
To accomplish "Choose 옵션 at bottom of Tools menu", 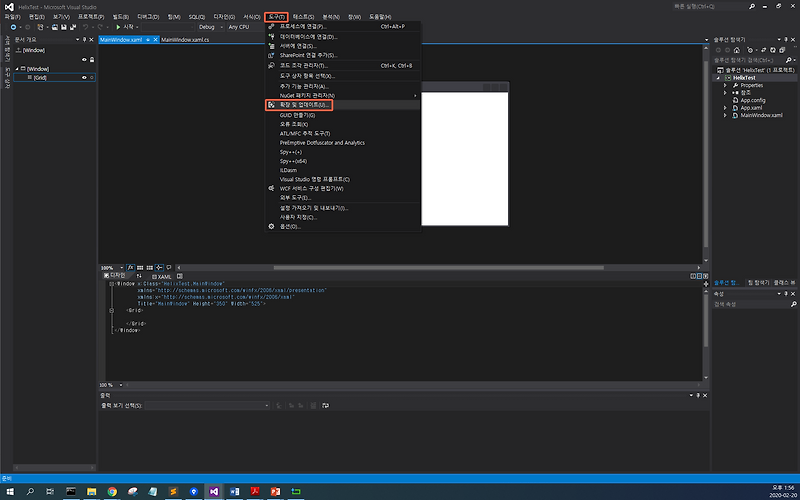I will coord(290,227).
